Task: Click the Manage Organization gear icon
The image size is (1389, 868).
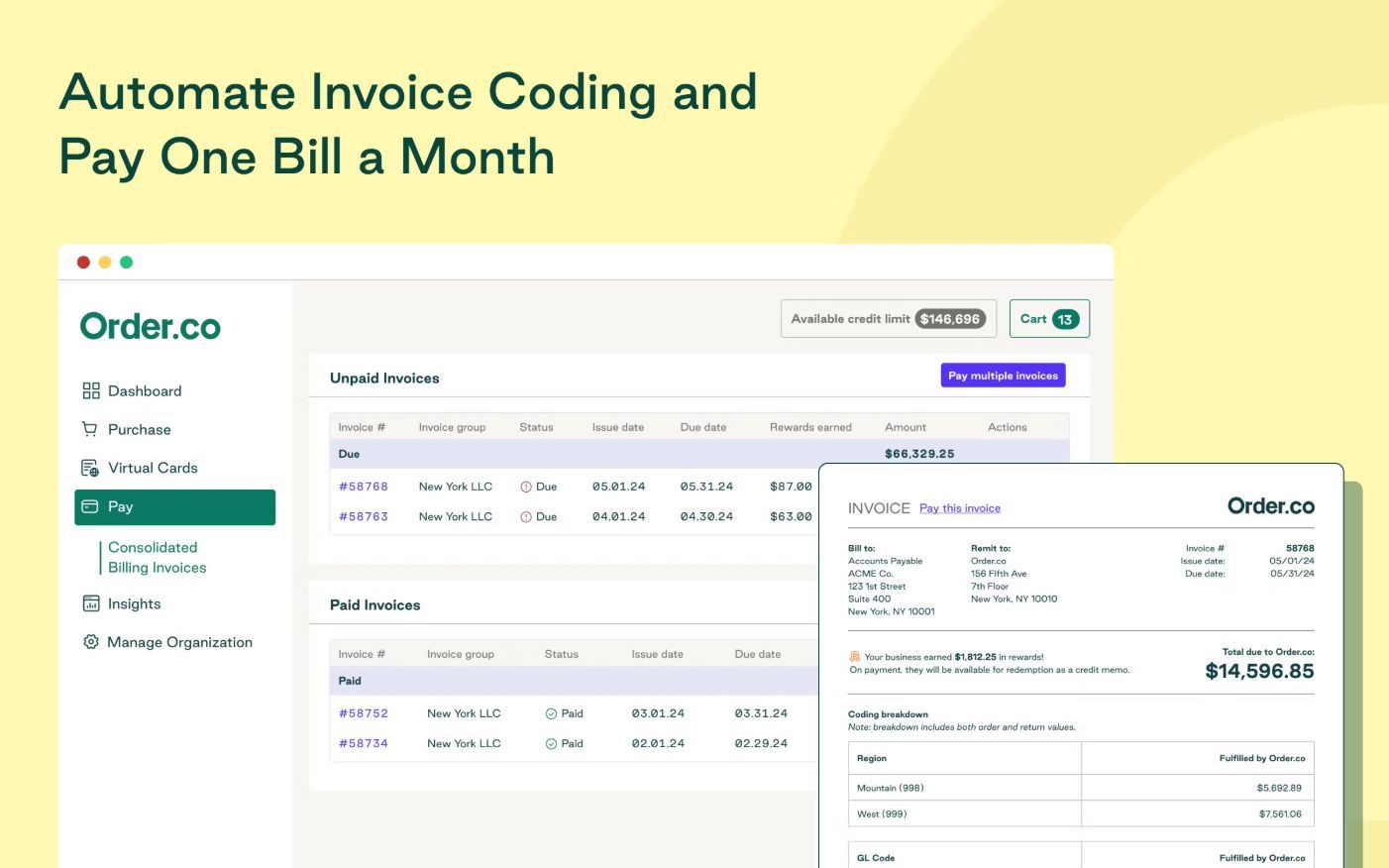Action: click(x=91, y=642)
